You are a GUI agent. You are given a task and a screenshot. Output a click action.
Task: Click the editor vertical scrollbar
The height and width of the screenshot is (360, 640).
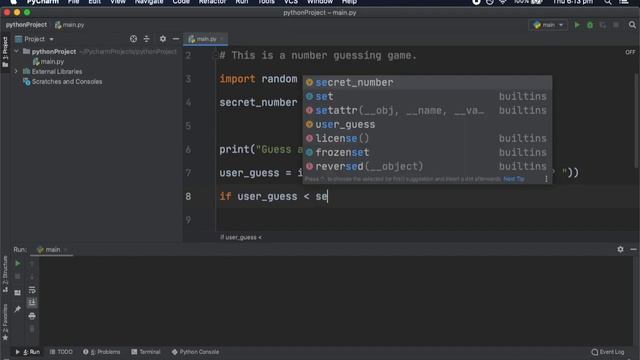(x=636, y=120)
